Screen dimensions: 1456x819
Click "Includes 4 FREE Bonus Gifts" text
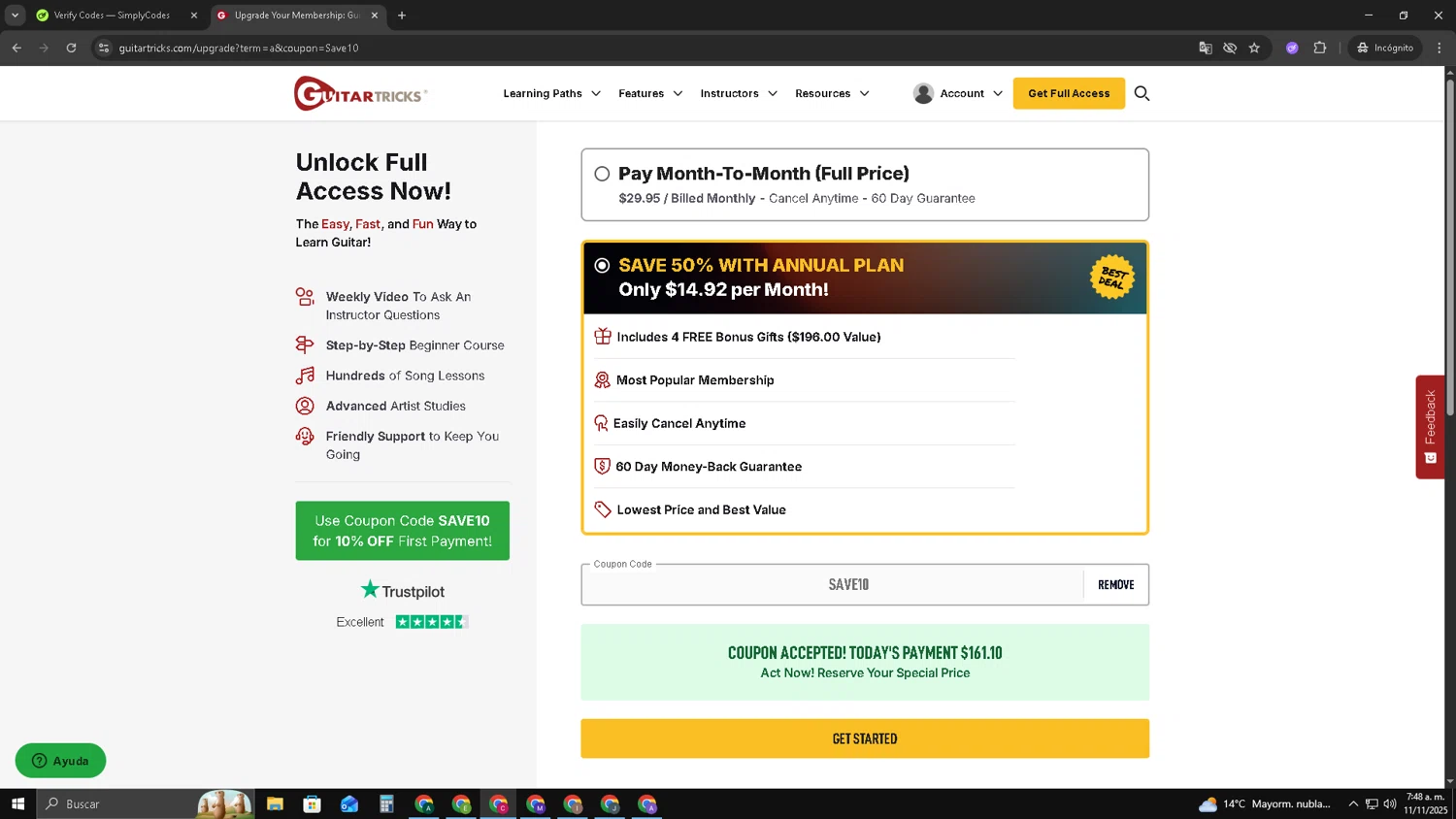pos(748,337)
